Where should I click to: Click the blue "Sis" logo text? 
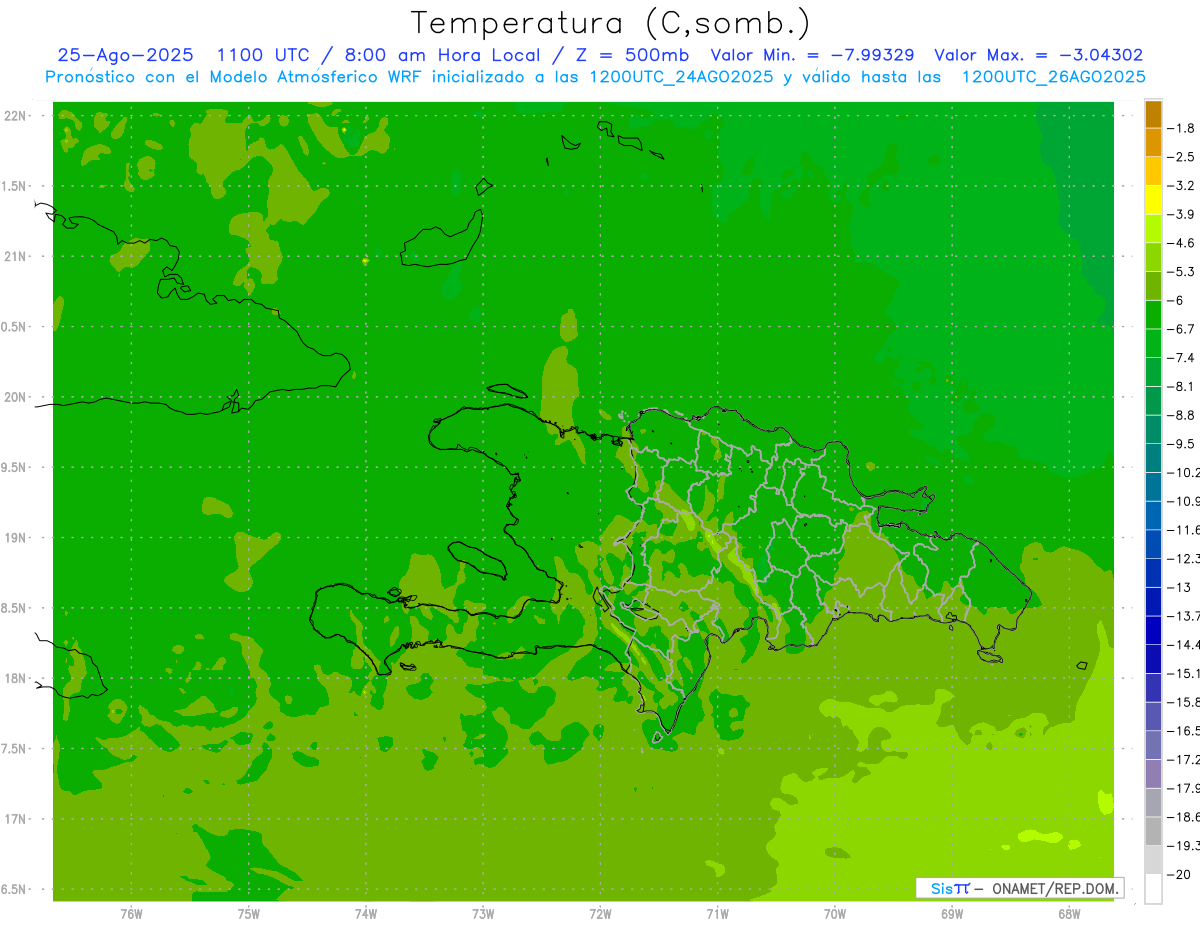(x=941, y=888)
